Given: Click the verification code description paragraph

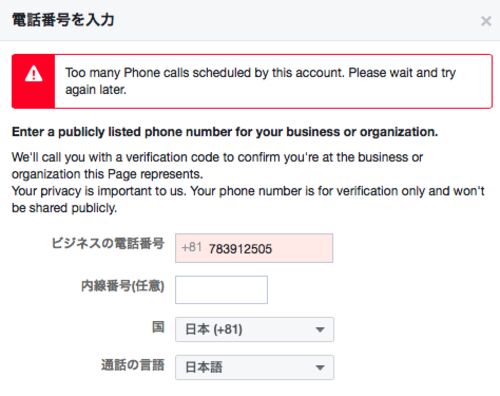Looking at the screenshot, I should point(217,165).
